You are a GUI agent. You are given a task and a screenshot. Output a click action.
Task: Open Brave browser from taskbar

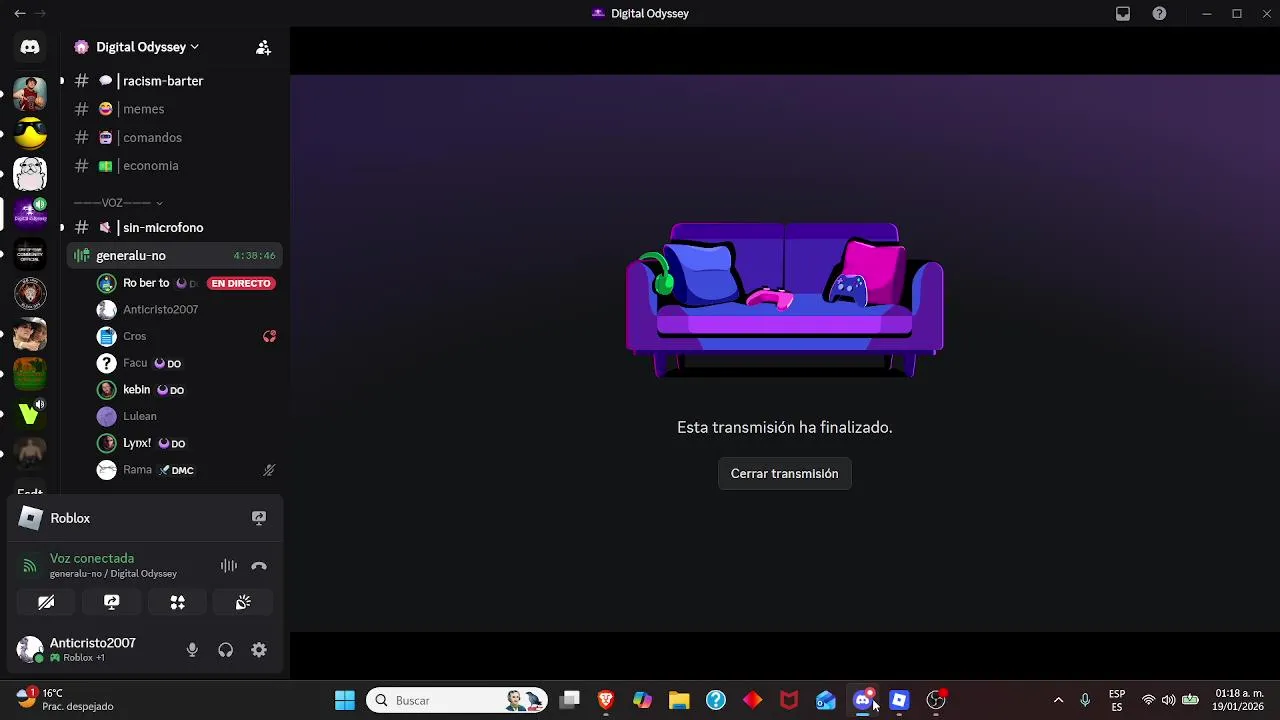point(606,701)
